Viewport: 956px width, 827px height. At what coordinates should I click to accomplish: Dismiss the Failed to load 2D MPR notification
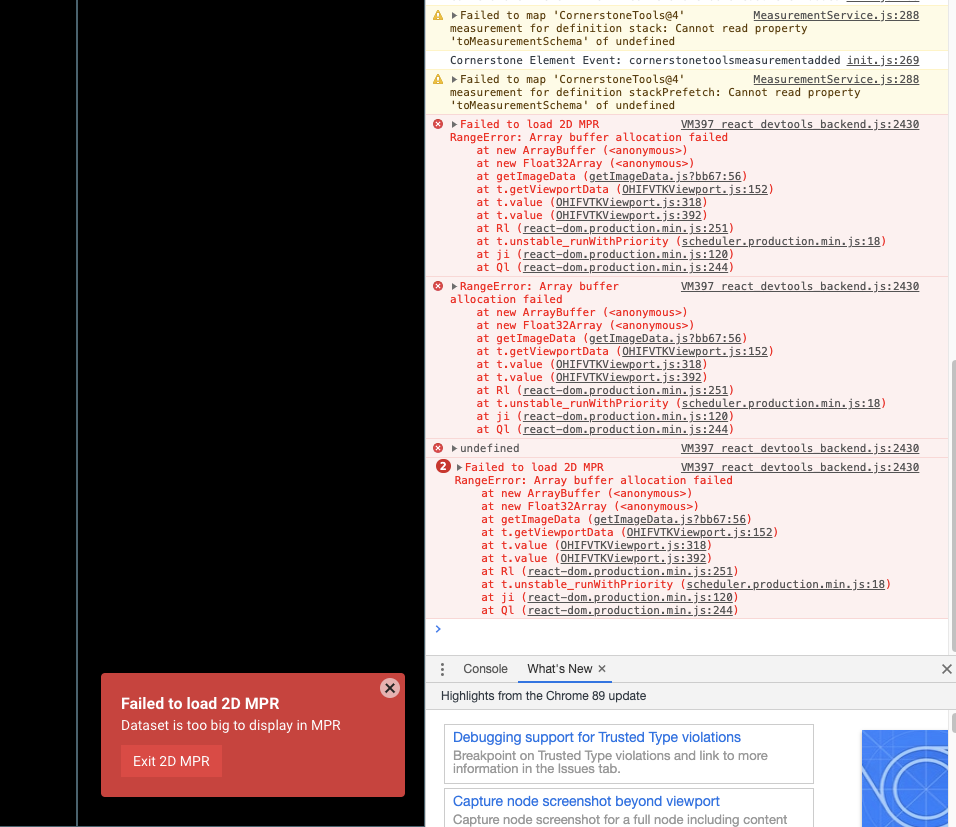point(390,688)
